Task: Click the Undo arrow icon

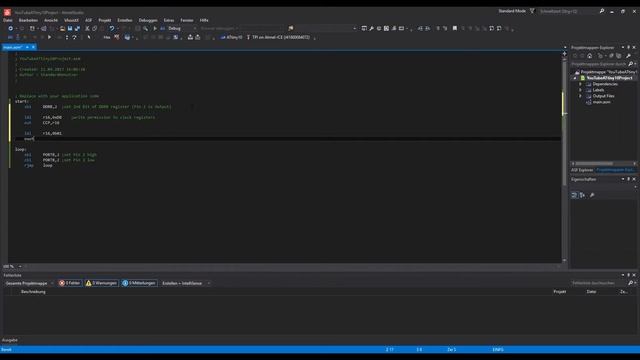Action: 111,29
